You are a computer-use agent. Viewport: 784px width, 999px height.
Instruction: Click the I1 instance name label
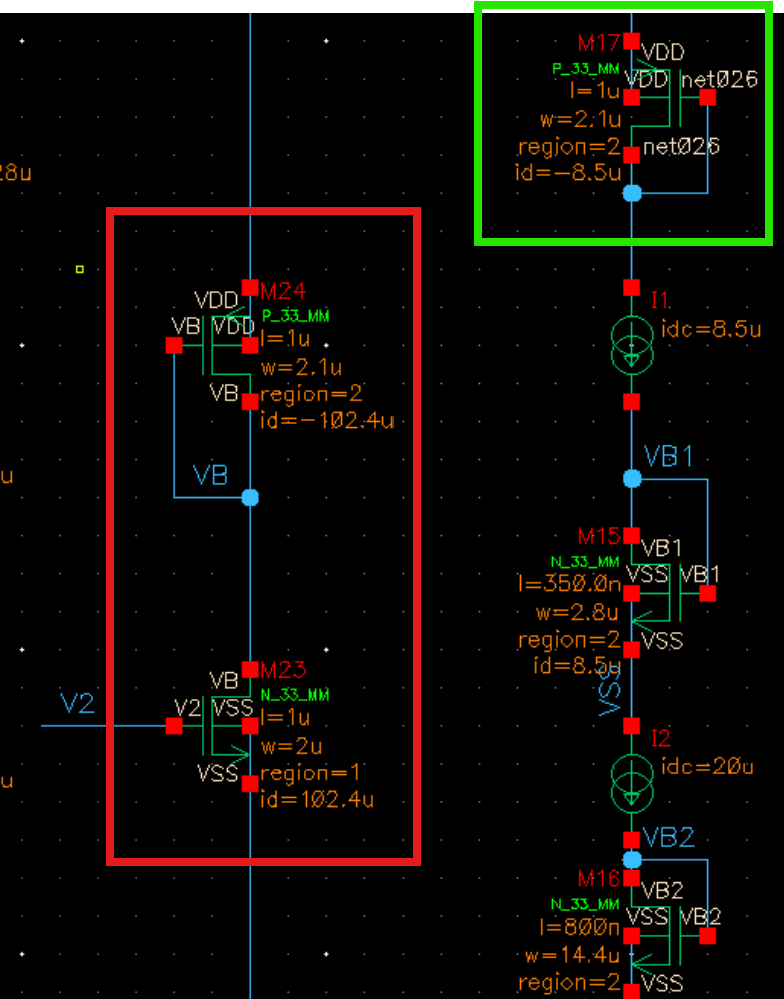click(x=660, y=300)
